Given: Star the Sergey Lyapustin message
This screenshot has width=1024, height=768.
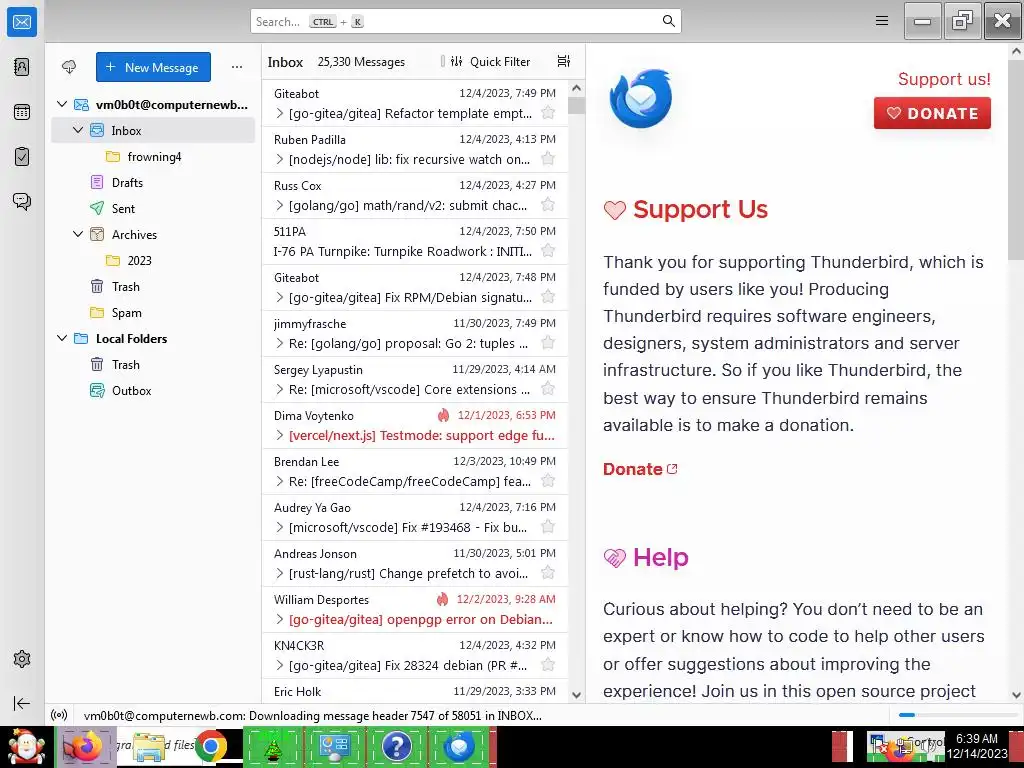Looking at the screenshot, I should [x=548, y=389].
